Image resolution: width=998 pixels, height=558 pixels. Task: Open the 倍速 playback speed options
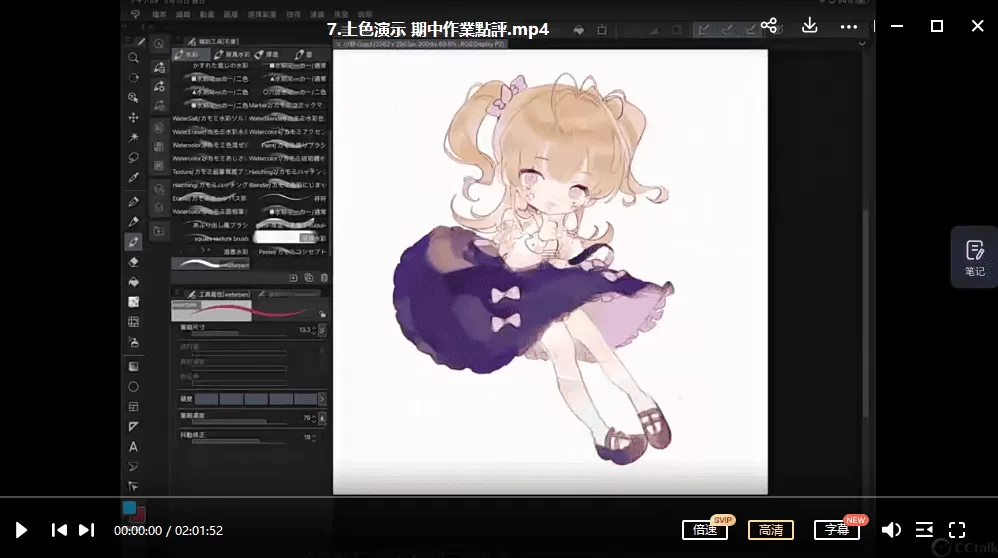click(705, 530)
